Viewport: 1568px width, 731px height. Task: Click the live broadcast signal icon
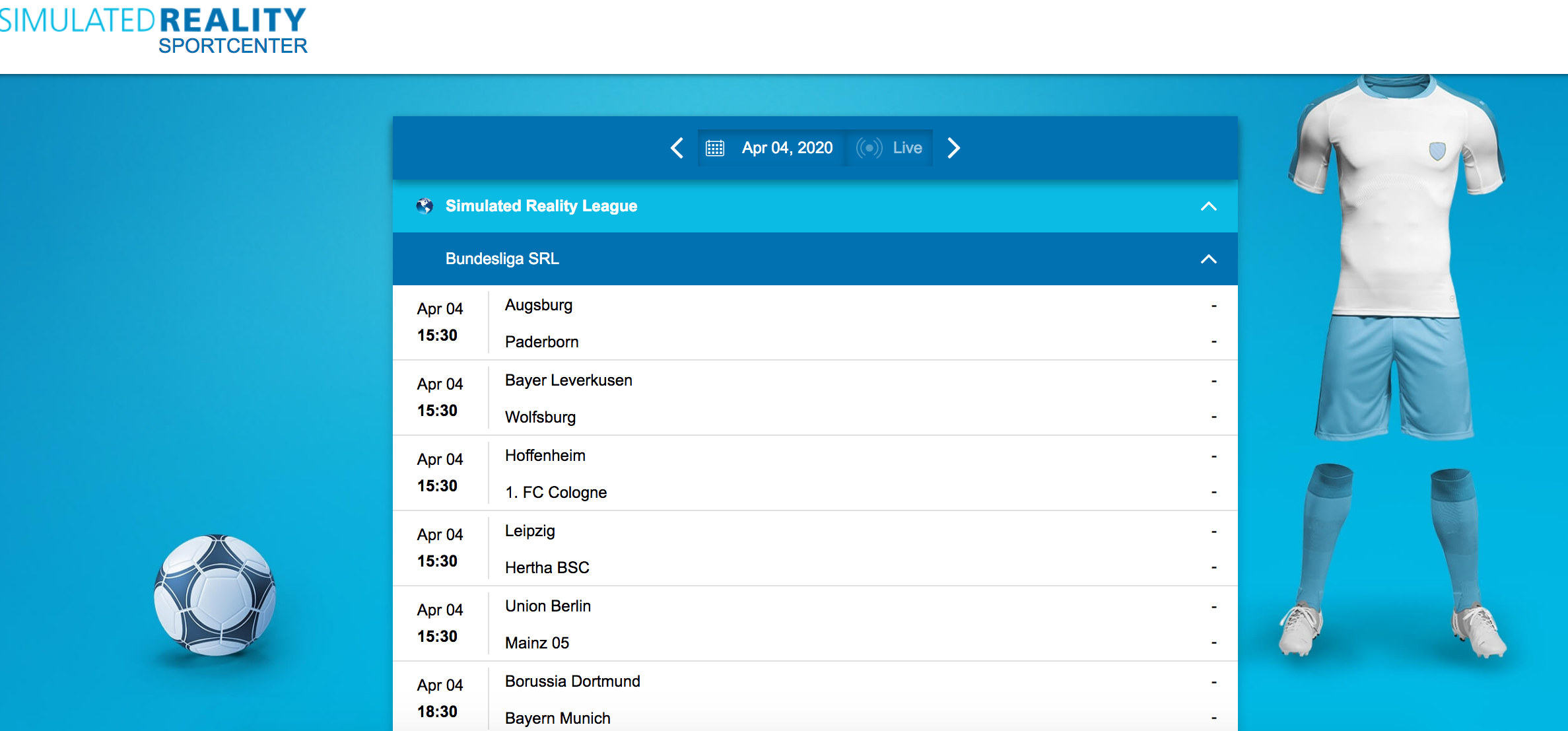tap(869, 148)
